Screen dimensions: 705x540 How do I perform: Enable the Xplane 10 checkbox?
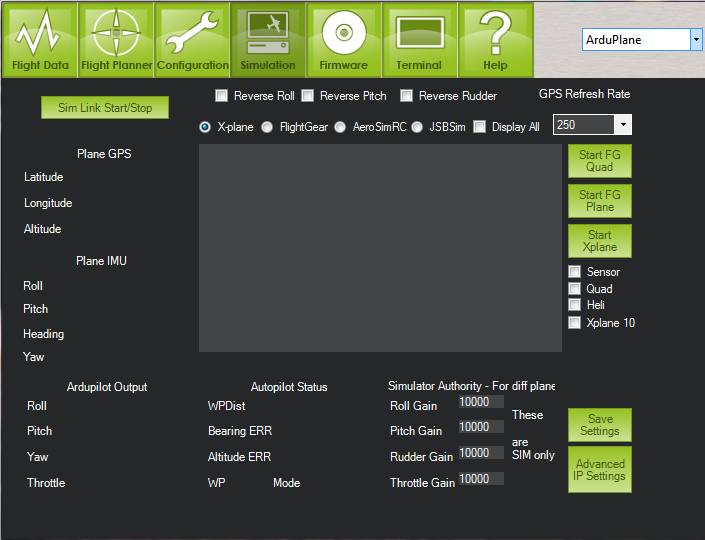(x=574, y=322)
